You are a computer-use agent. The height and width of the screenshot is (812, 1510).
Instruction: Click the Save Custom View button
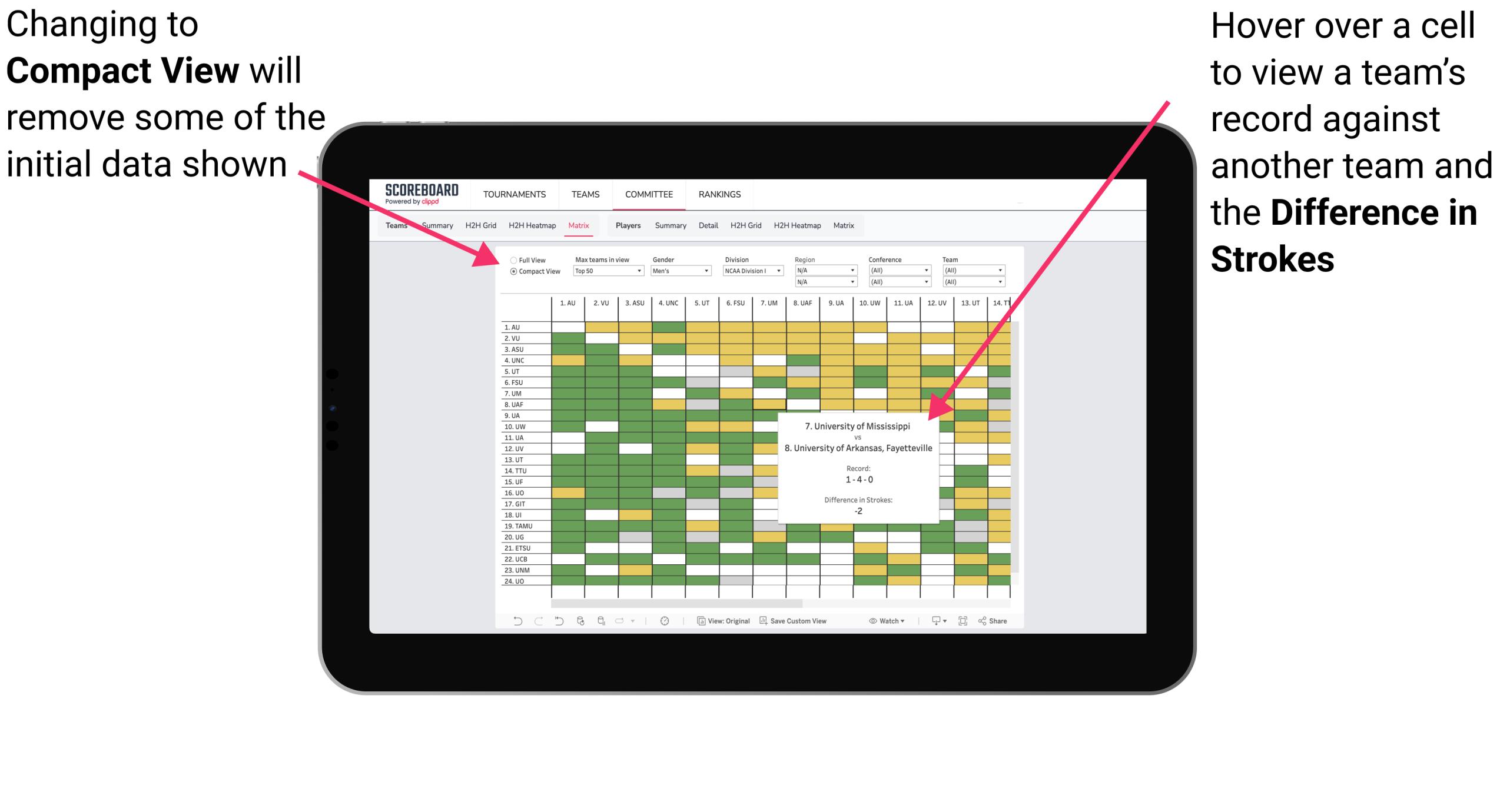pyautogui.click(x=808, y=623)
